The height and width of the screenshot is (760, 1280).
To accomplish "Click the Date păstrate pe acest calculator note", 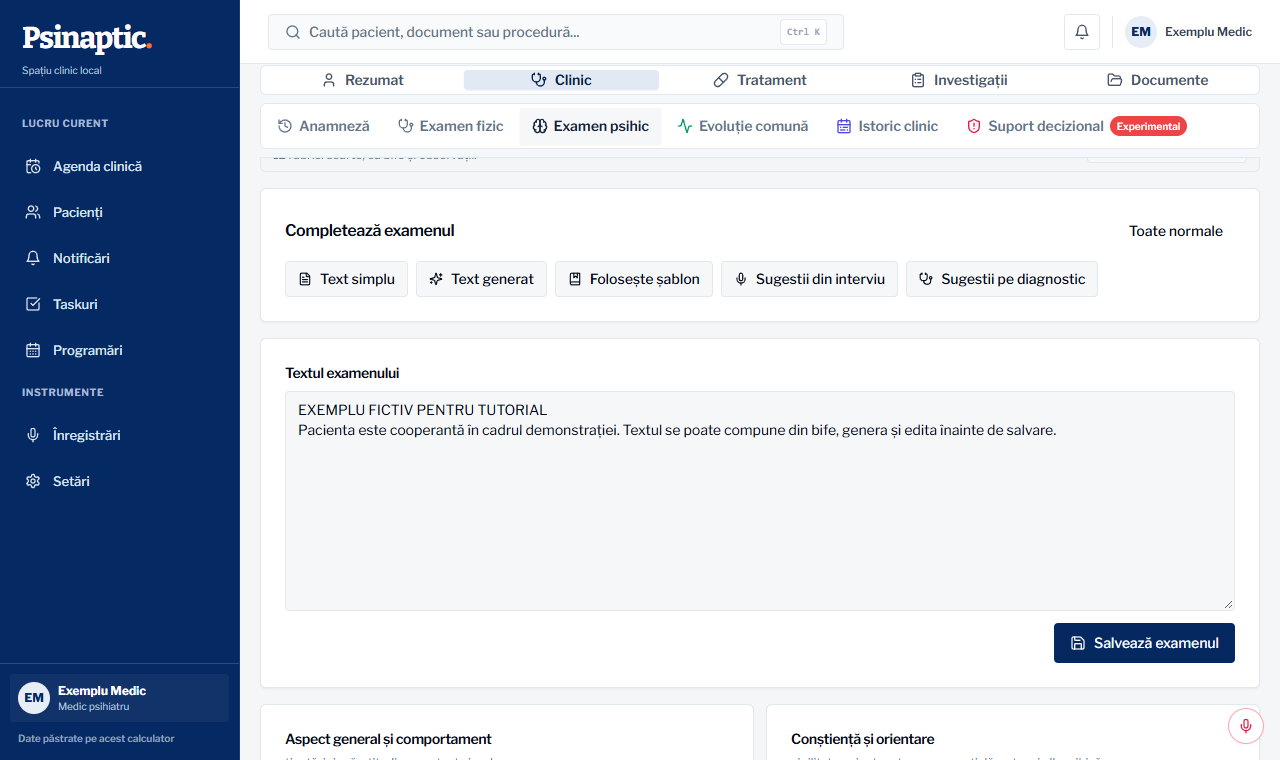I will click(96, 739).
